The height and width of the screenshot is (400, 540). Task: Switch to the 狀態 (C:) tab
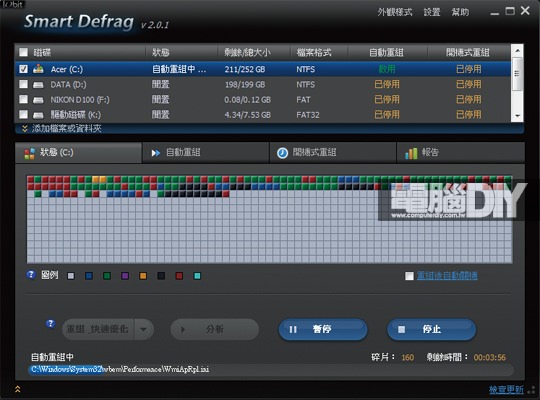click(x=79, y=153)
